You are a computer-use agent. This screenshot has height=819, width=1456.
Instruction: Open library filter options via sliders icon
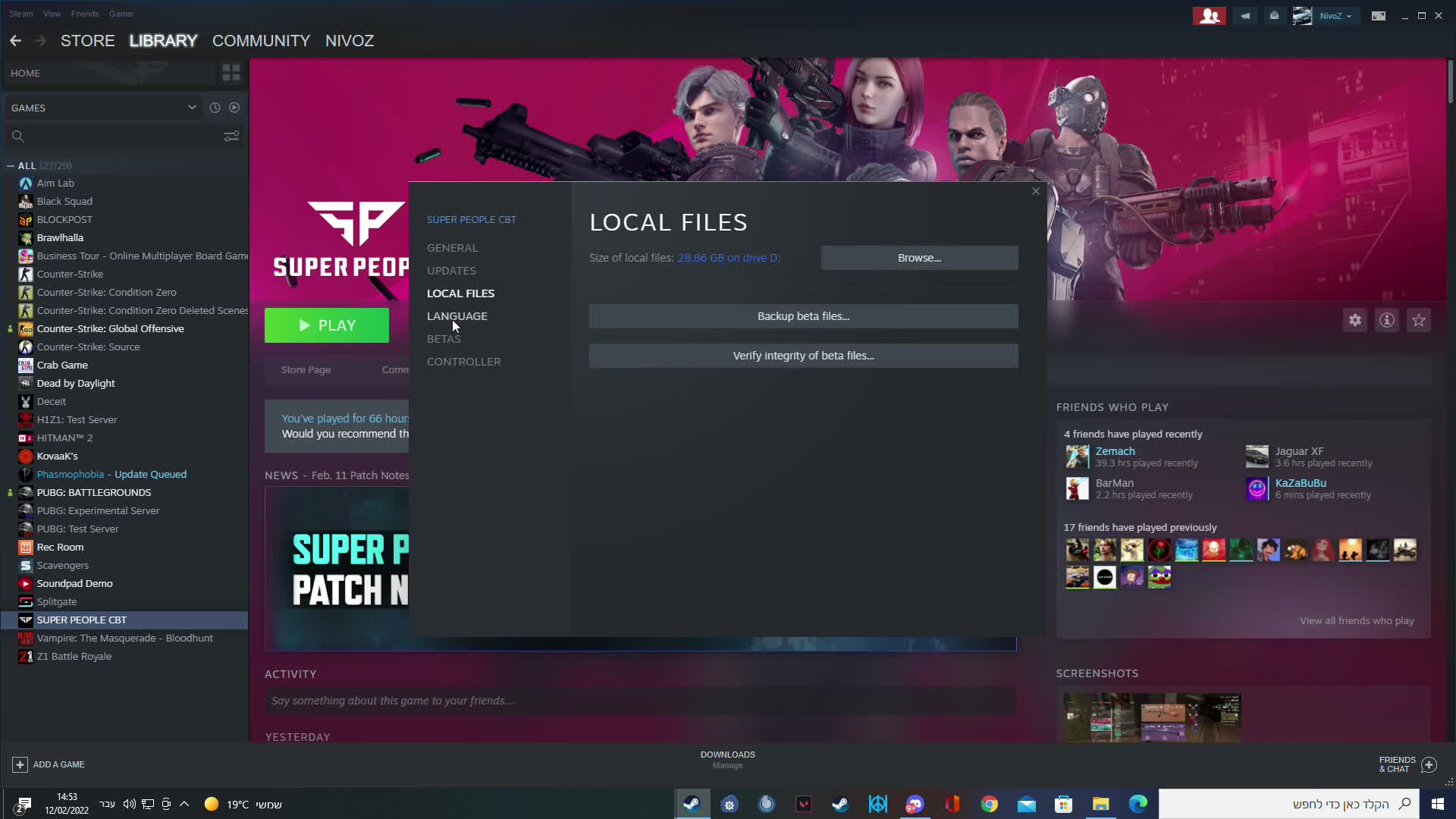click(231, 136)
